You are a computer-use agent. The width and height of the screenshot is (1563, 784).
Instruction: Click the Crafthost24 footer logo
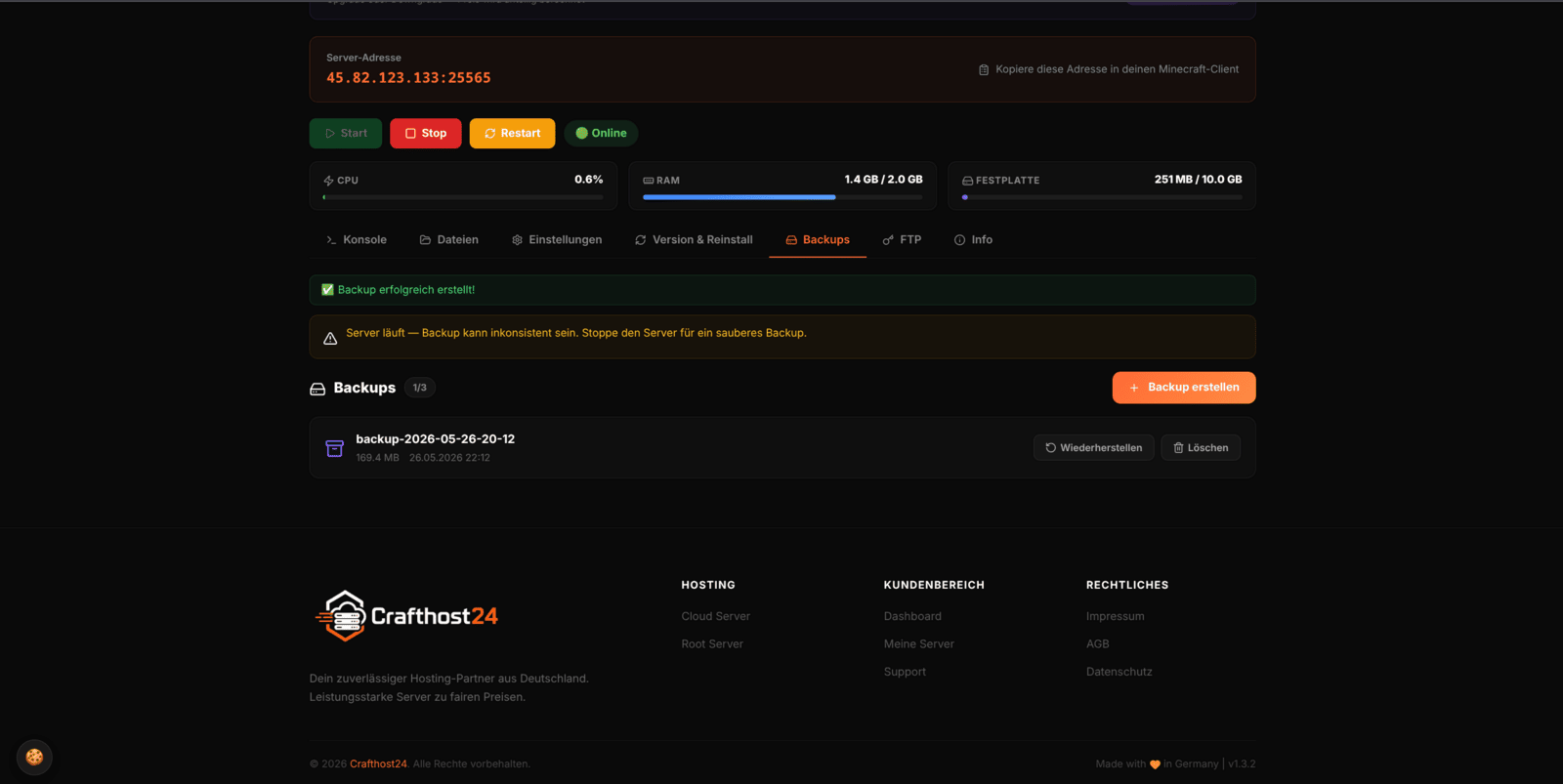406,616
